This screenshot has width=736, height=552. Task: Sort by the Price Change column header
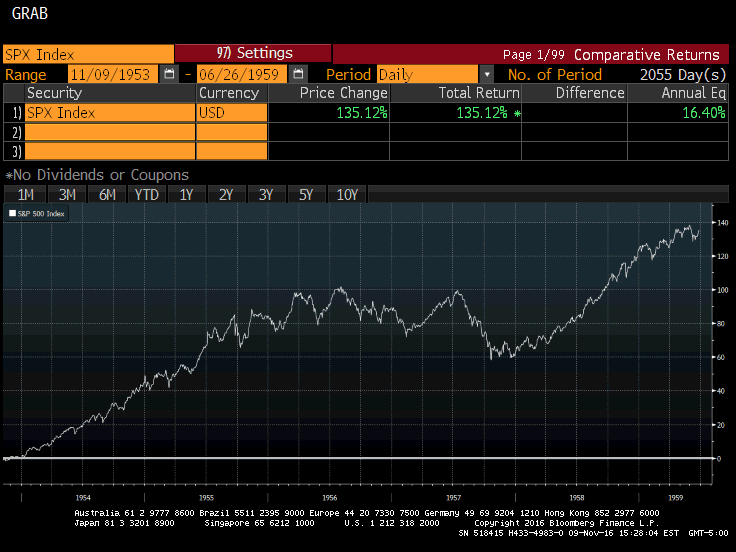click(x=329, y=93)
